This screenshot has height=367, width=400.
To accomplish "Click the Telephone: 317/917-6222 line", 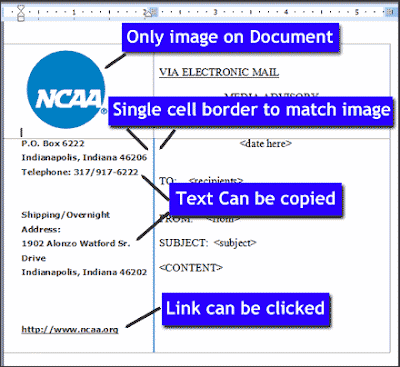I will [x=80, y=172].
